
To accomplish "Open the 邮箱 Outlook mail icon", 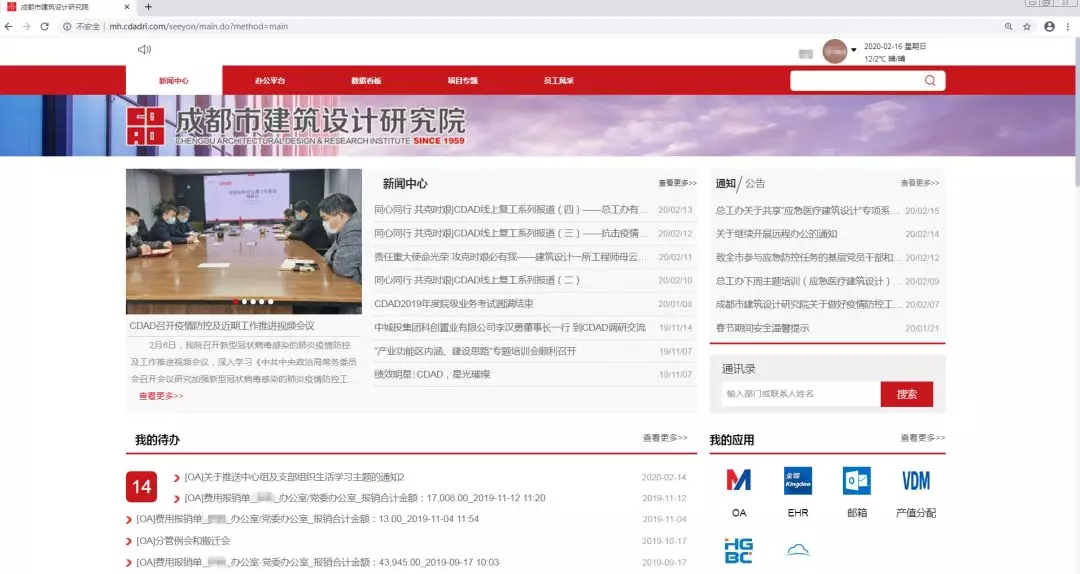I will [x=856, y=481].
